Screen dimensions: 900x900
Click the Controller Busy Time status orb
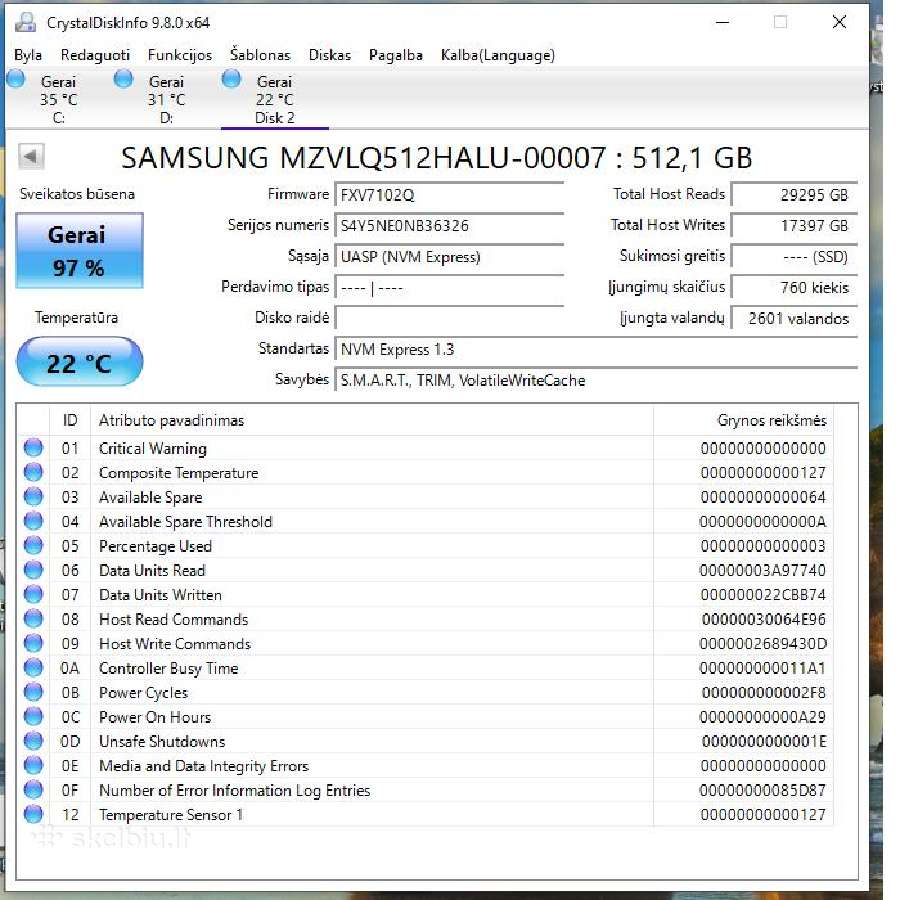pos(33,668)
